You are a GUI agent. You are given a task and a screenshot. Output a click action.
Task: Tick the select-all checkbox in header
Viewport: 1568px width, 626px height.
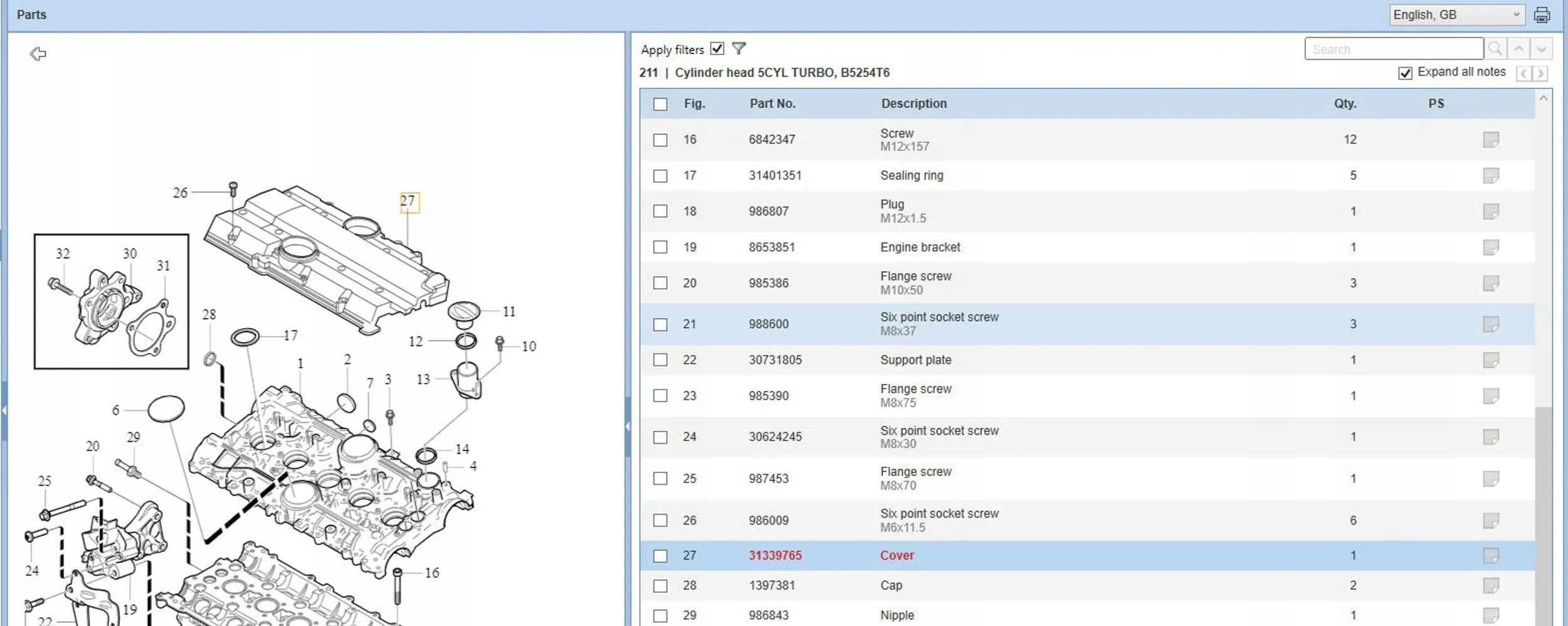click(660, 104)
